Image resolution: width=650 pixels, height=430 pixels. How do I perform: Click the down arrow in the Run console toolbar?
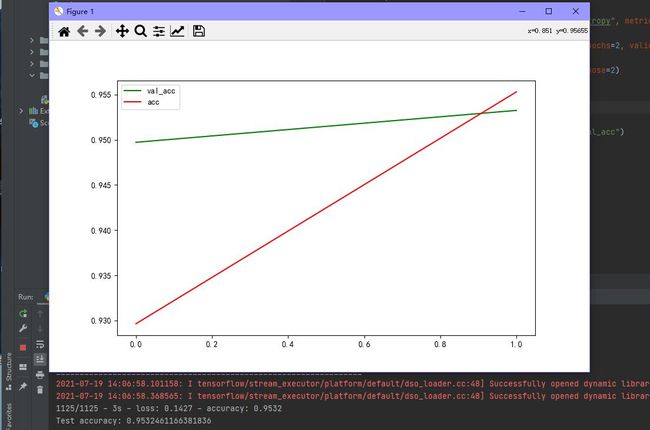(40, 329)
